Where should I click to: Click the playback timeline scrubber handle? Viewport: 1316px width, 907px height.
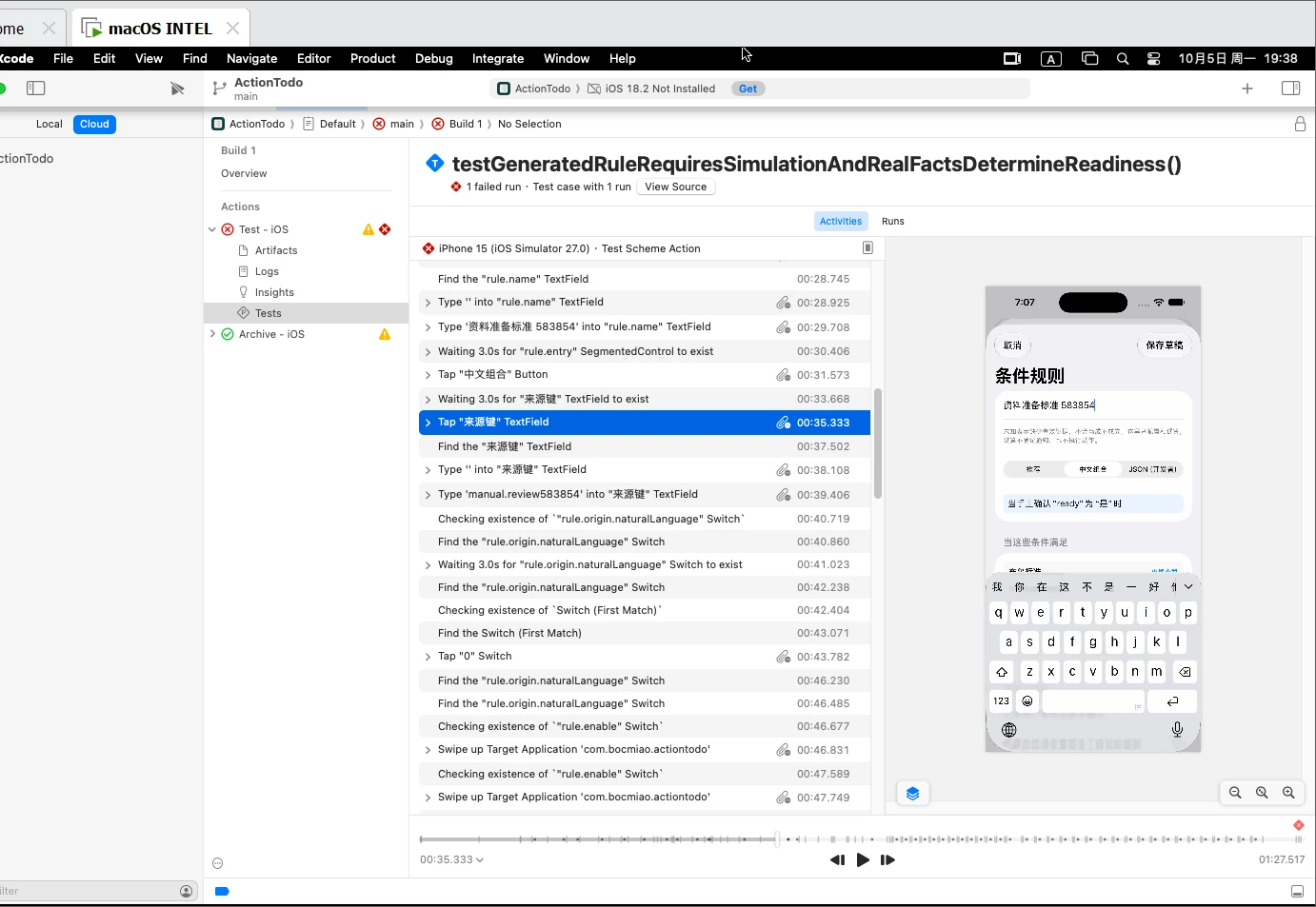(777, 838)
